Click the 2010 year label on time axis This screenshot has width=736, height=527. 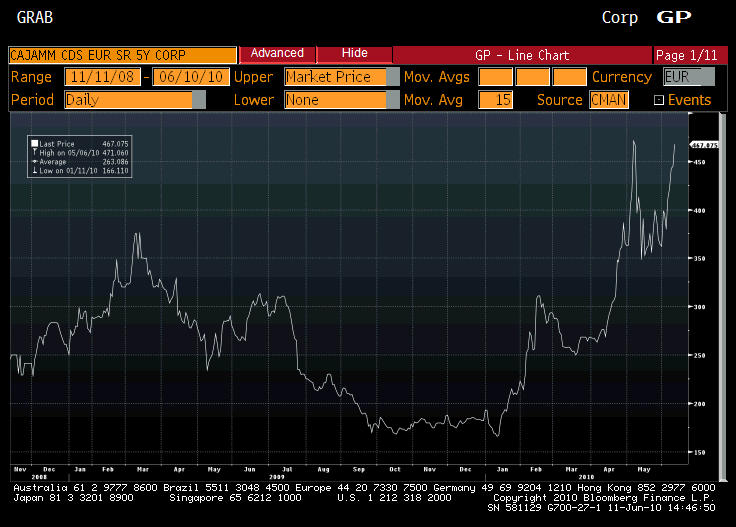click(586, 477)
